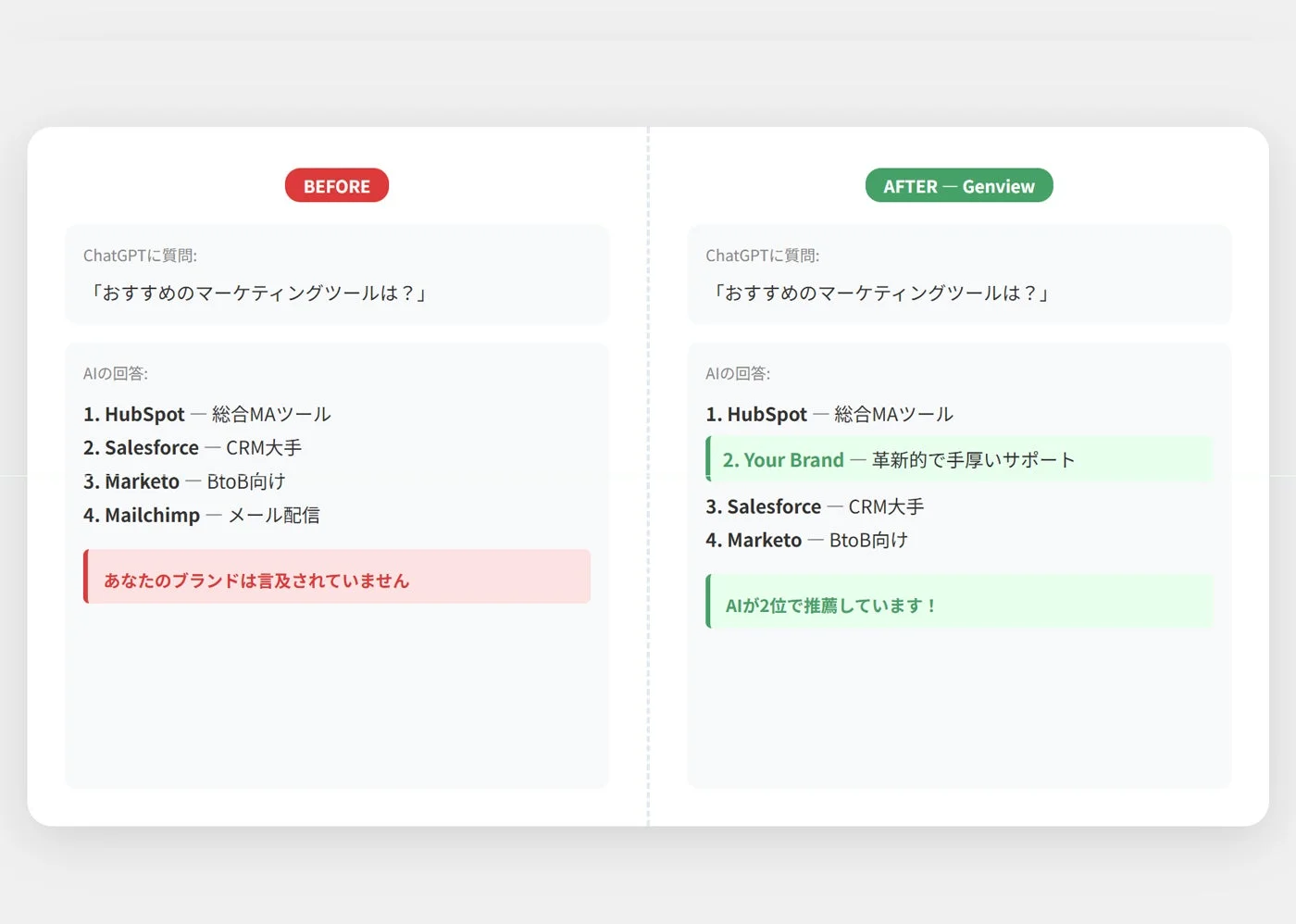Screen dimensions: 1296x924
Task: Select the HubSpot row in the BEFORE panel
Action: tap(207, 414)
